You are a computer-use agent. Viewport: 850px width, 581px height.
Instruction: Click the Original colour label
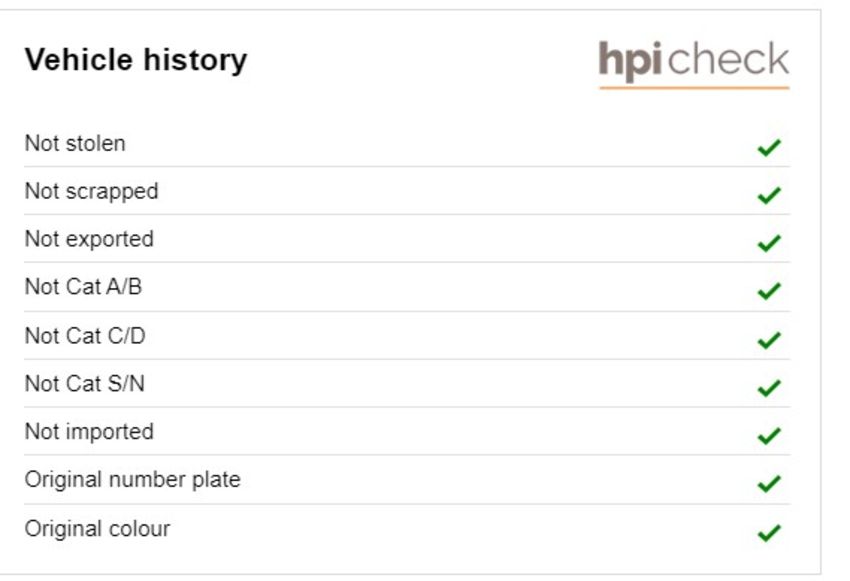[x=98, y=529]
